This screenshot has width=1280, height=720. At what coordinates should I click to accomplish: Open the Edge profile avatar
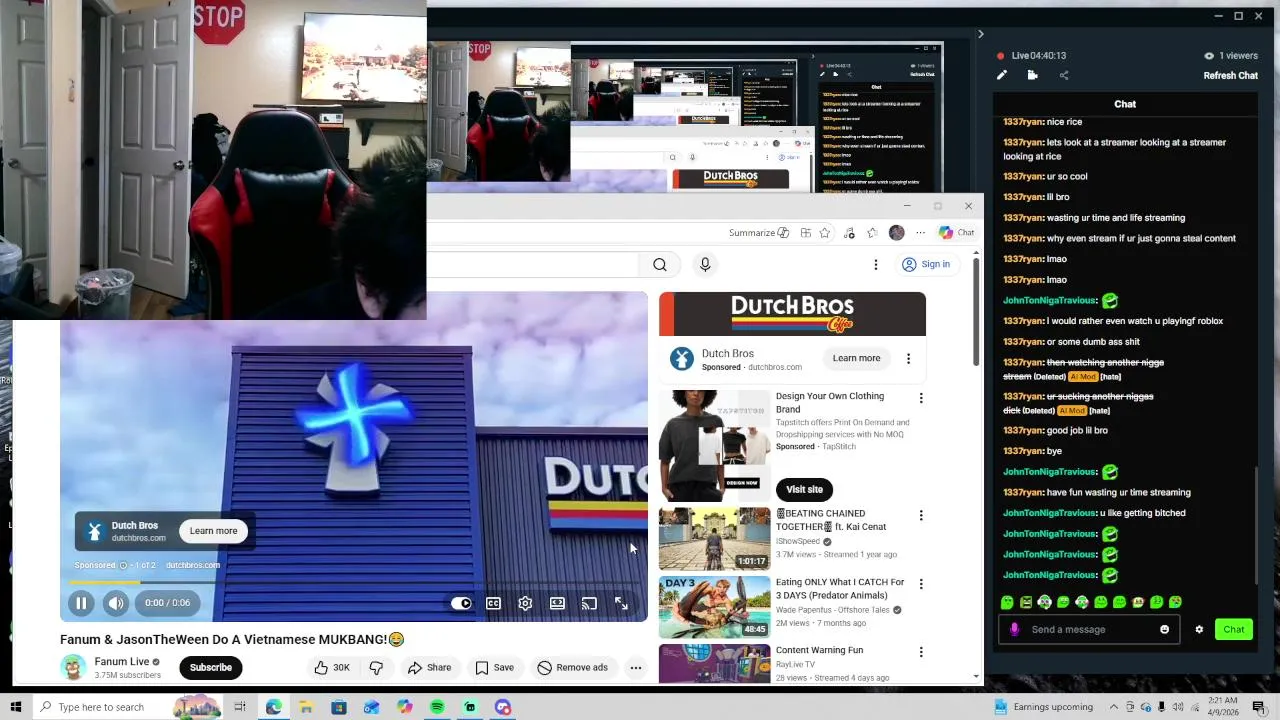click(896, 233)
